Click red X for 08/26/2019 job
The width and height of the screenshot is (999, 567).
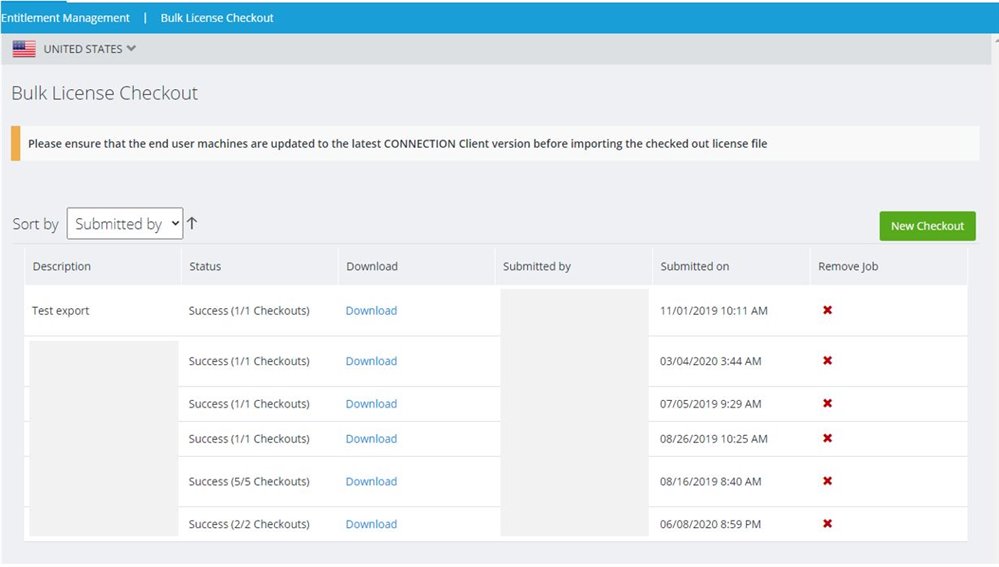click(827, 439)
